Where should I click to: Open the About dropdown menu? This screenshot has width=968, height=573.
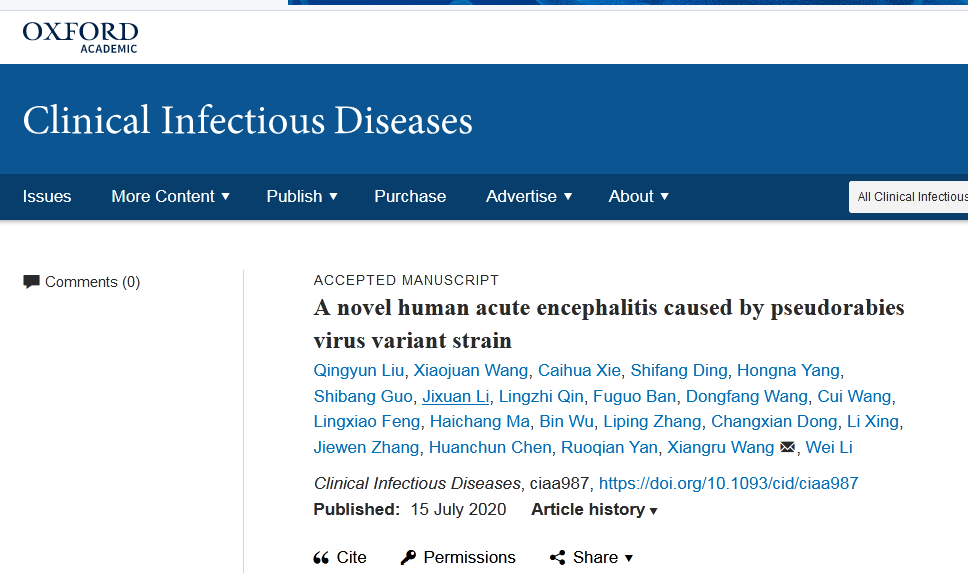[x=638, y=196]
